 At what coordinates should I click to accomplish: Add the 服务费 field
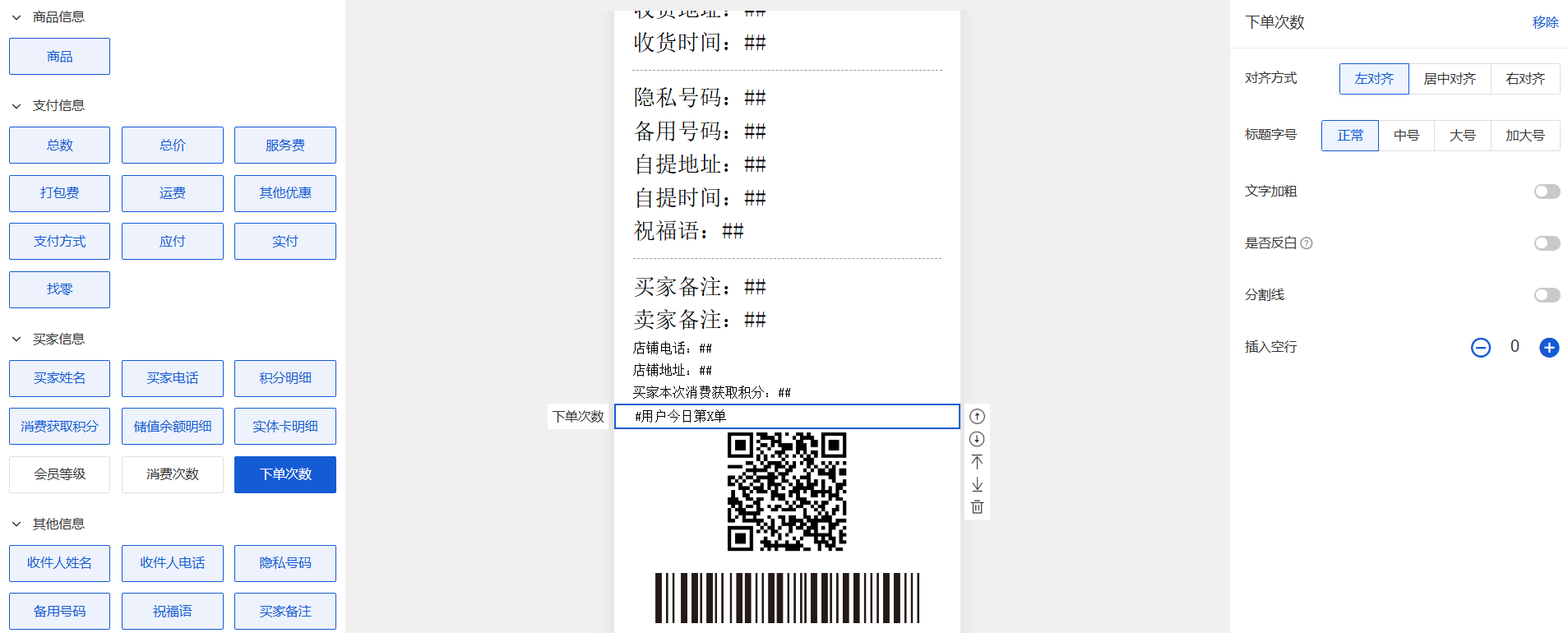click(x=284, y=146)
